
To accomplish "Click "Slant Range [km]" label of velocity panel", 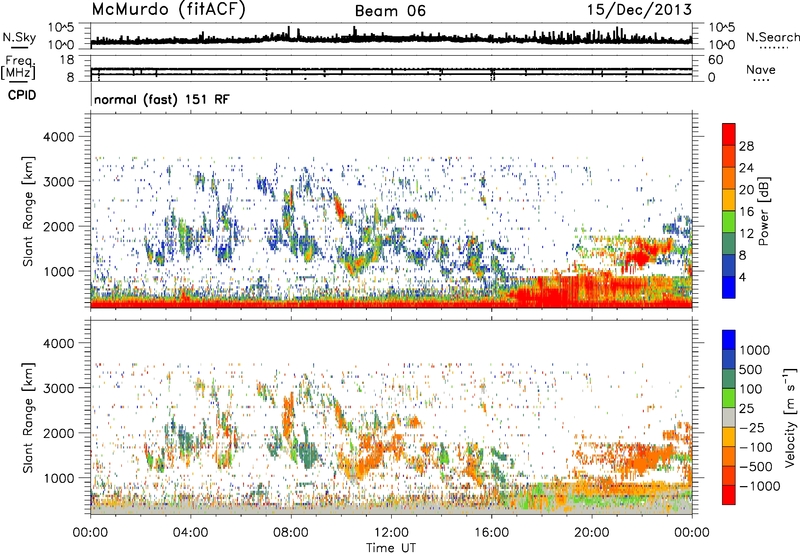I will [x=28, y=417].
